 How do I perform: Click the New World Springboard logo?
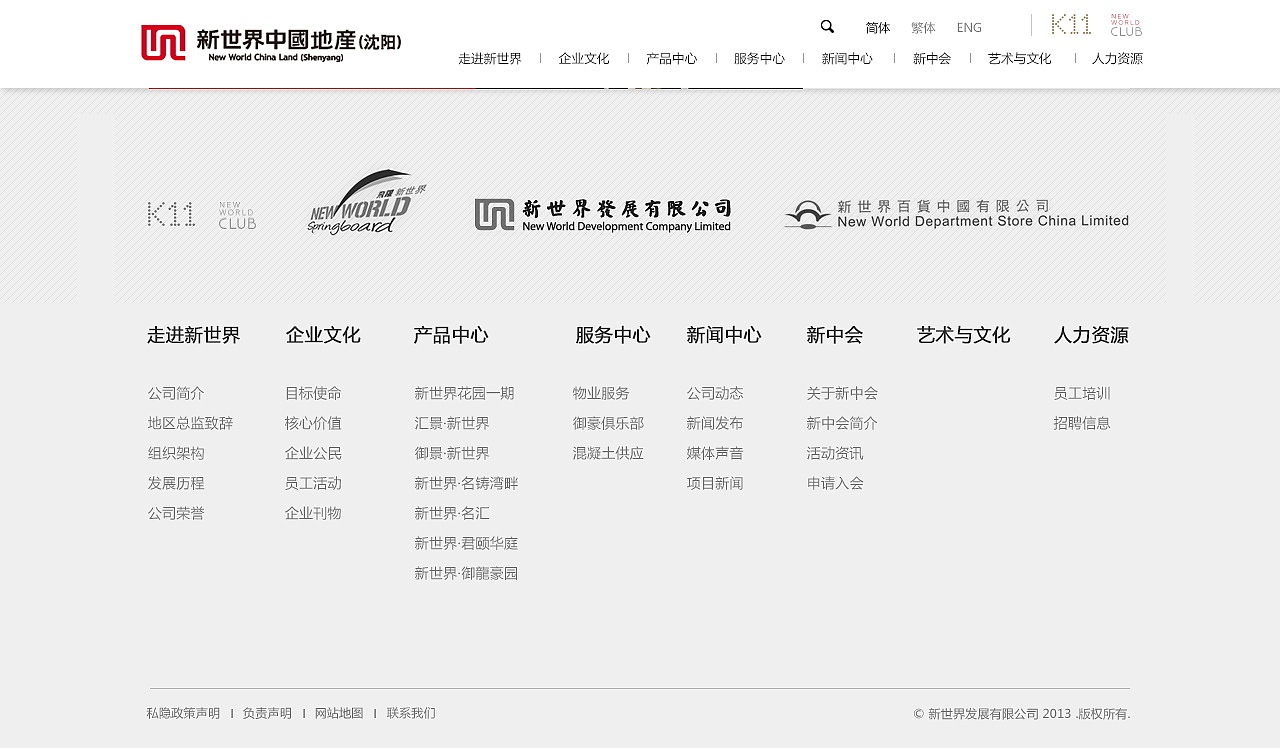click(364, 202)
